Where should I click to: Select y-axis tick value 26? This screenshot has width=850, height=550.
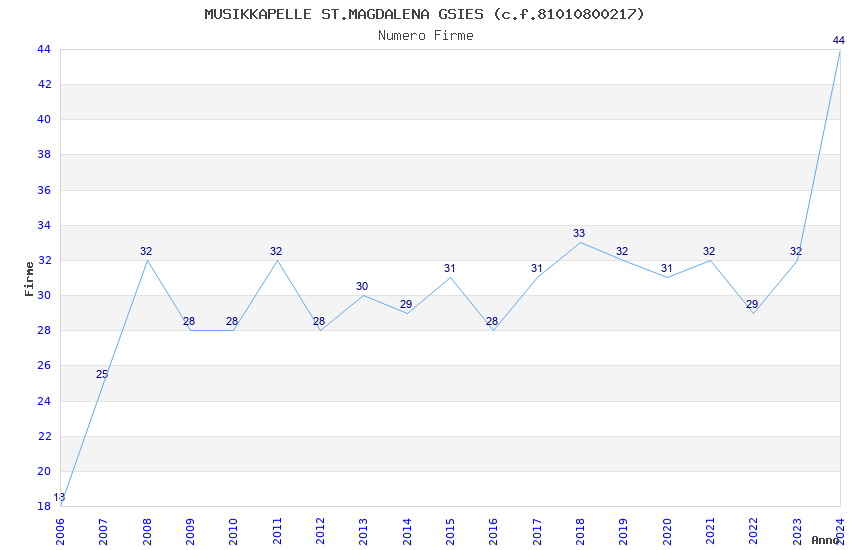(44, 365)
